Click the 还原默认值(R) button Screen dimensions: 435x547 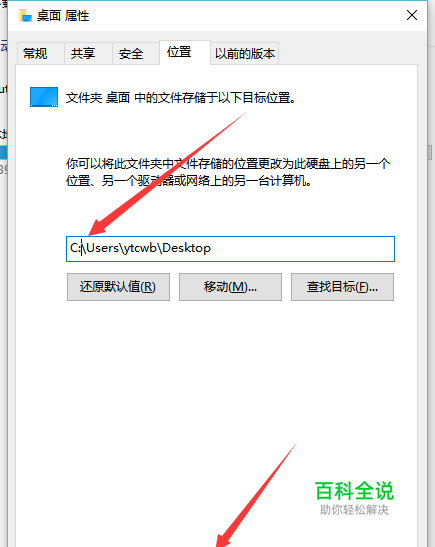coord(118,287)
